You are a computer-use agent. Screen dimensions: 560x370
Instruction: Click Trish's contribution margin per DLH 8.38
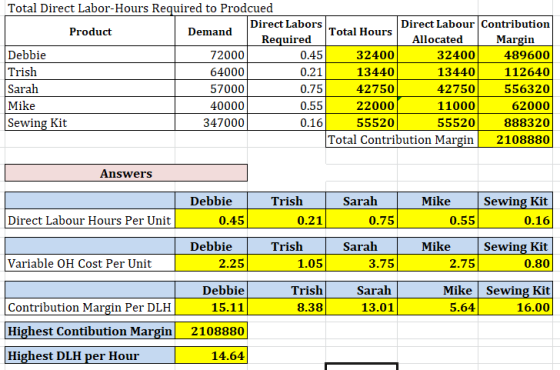(x=286, y=307)
